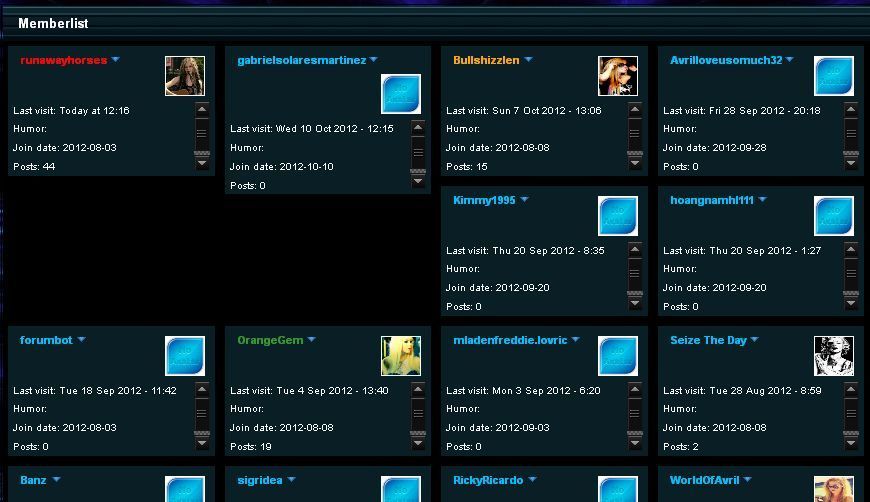Expand dropdown arrow next to Kimmy1995
The height and width of the screenshot is (502, 870).
click(x=524, y=199)
